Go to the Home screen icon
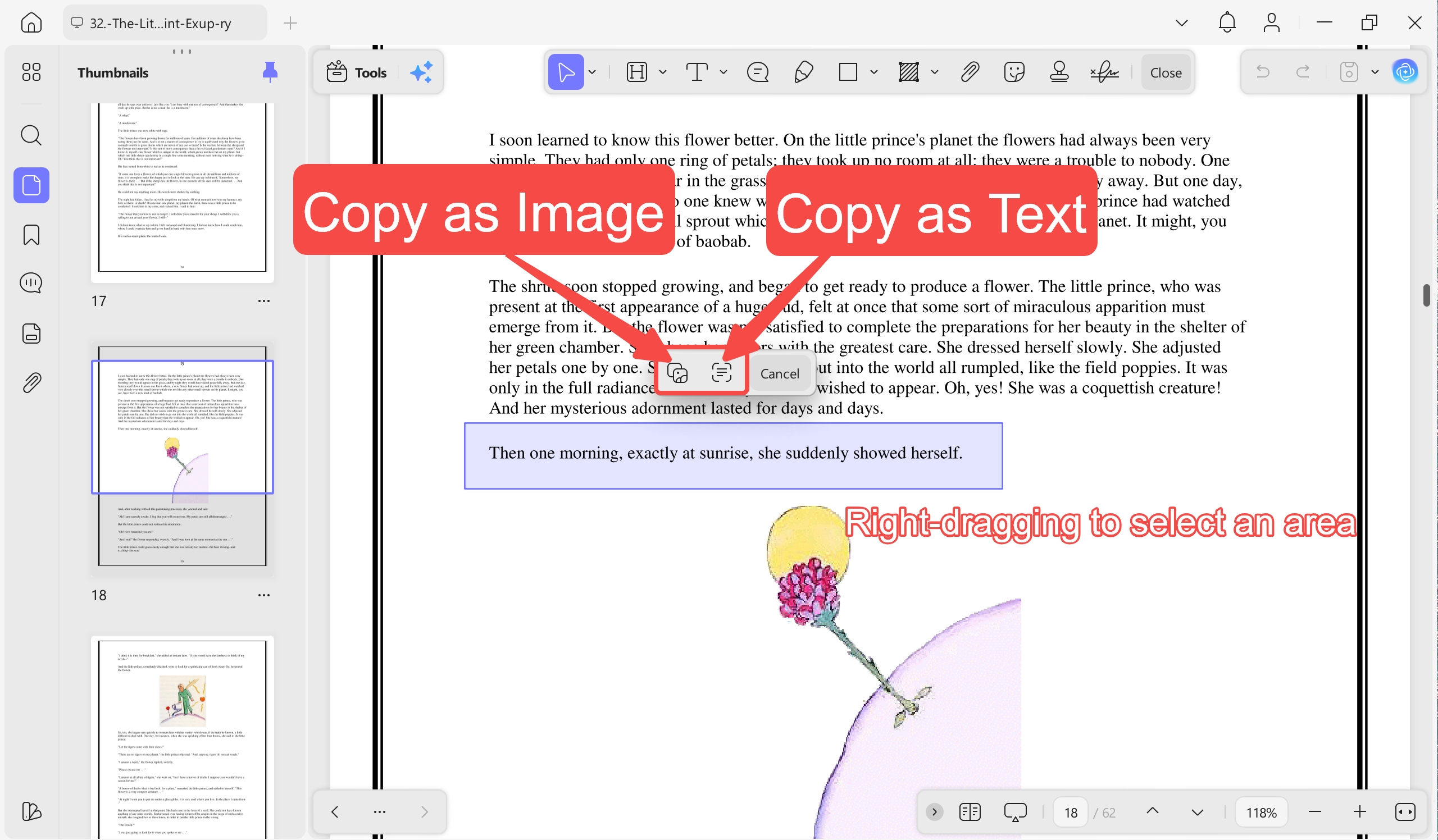 click(x=31, y=23)
